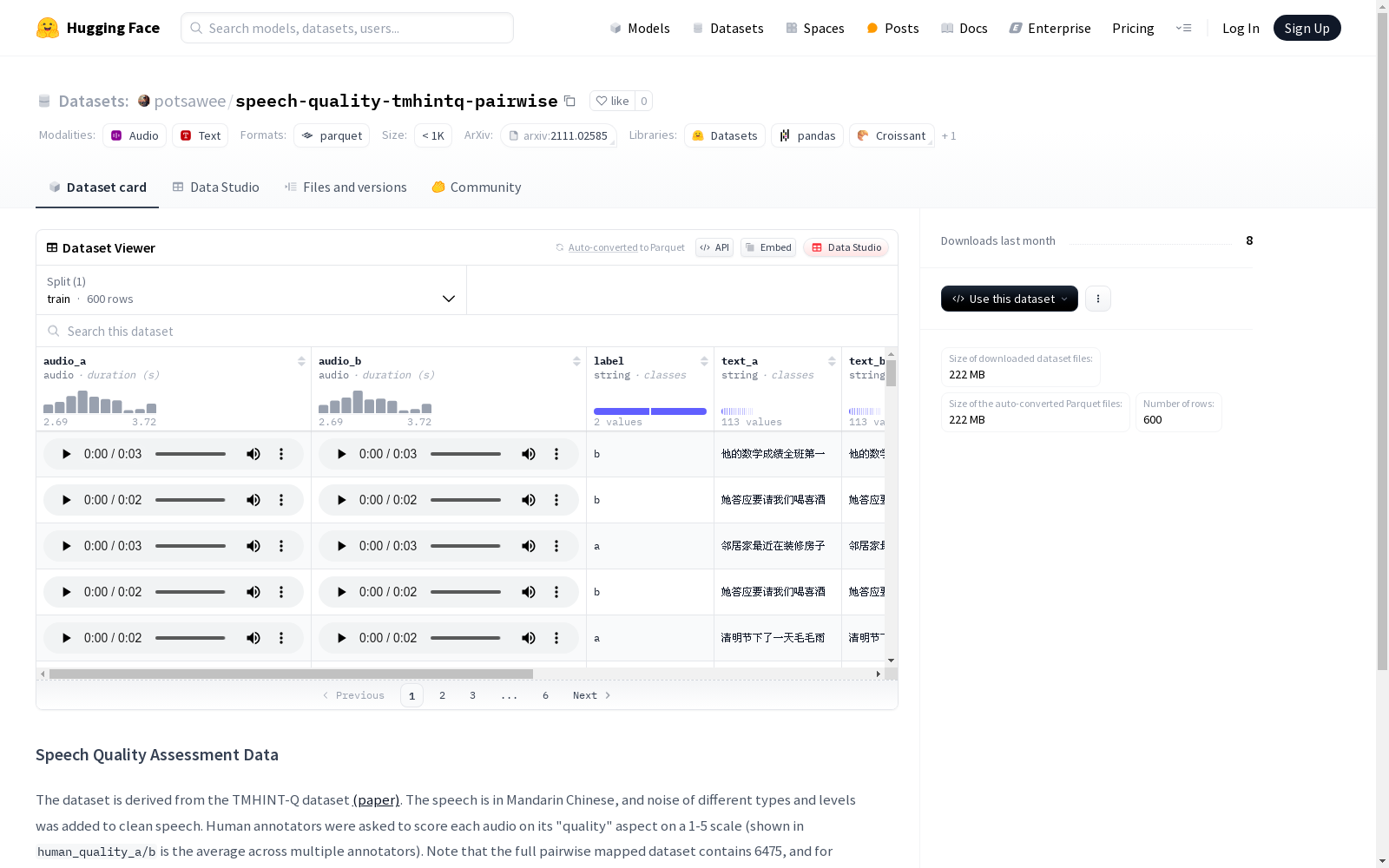Mute audio_a in the fourth row
1389x868 pixels.
(x=253, y=592)
